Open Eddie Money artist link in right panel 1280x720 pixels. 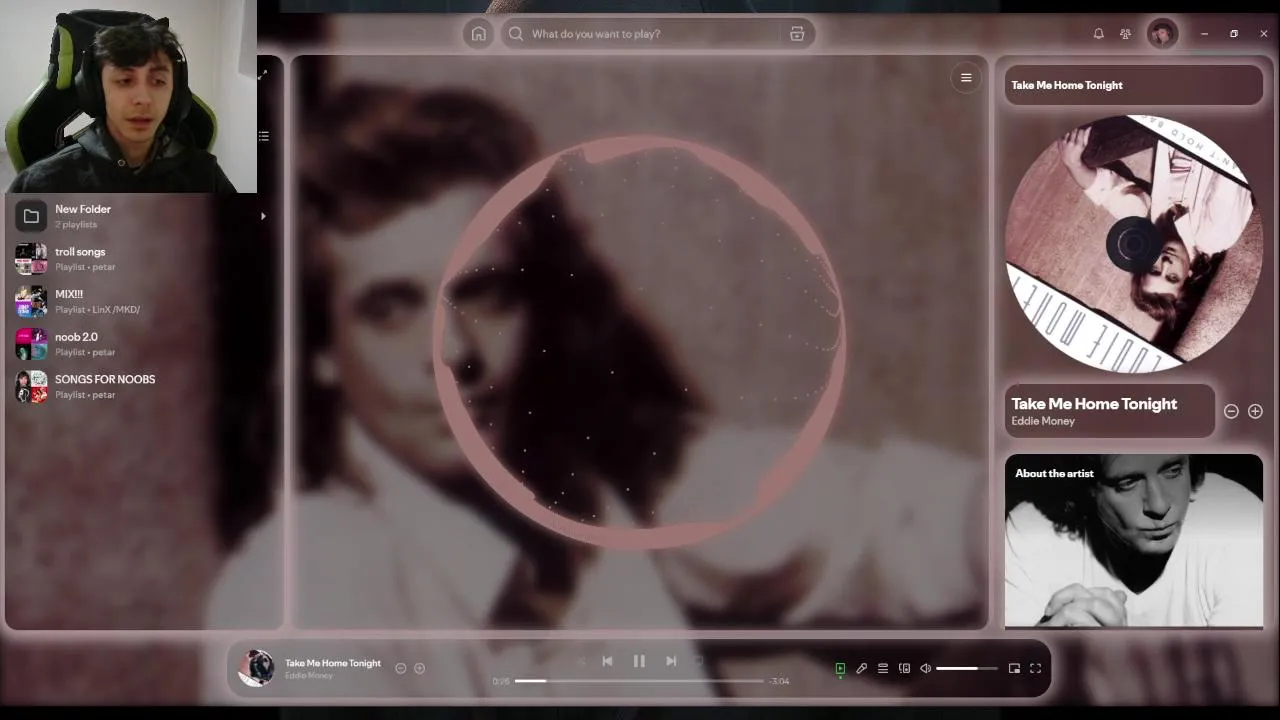click(1043, 421)
